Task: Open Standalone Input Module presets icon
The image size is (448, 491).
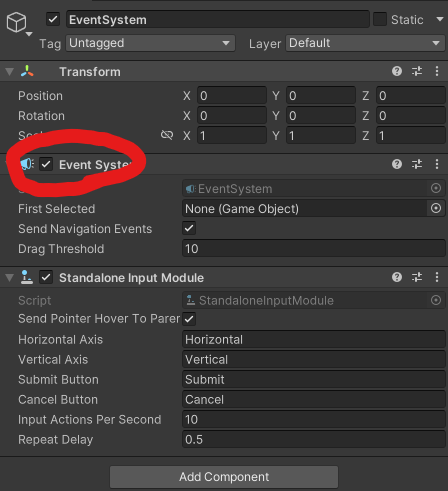Action: tap(417, 277)
